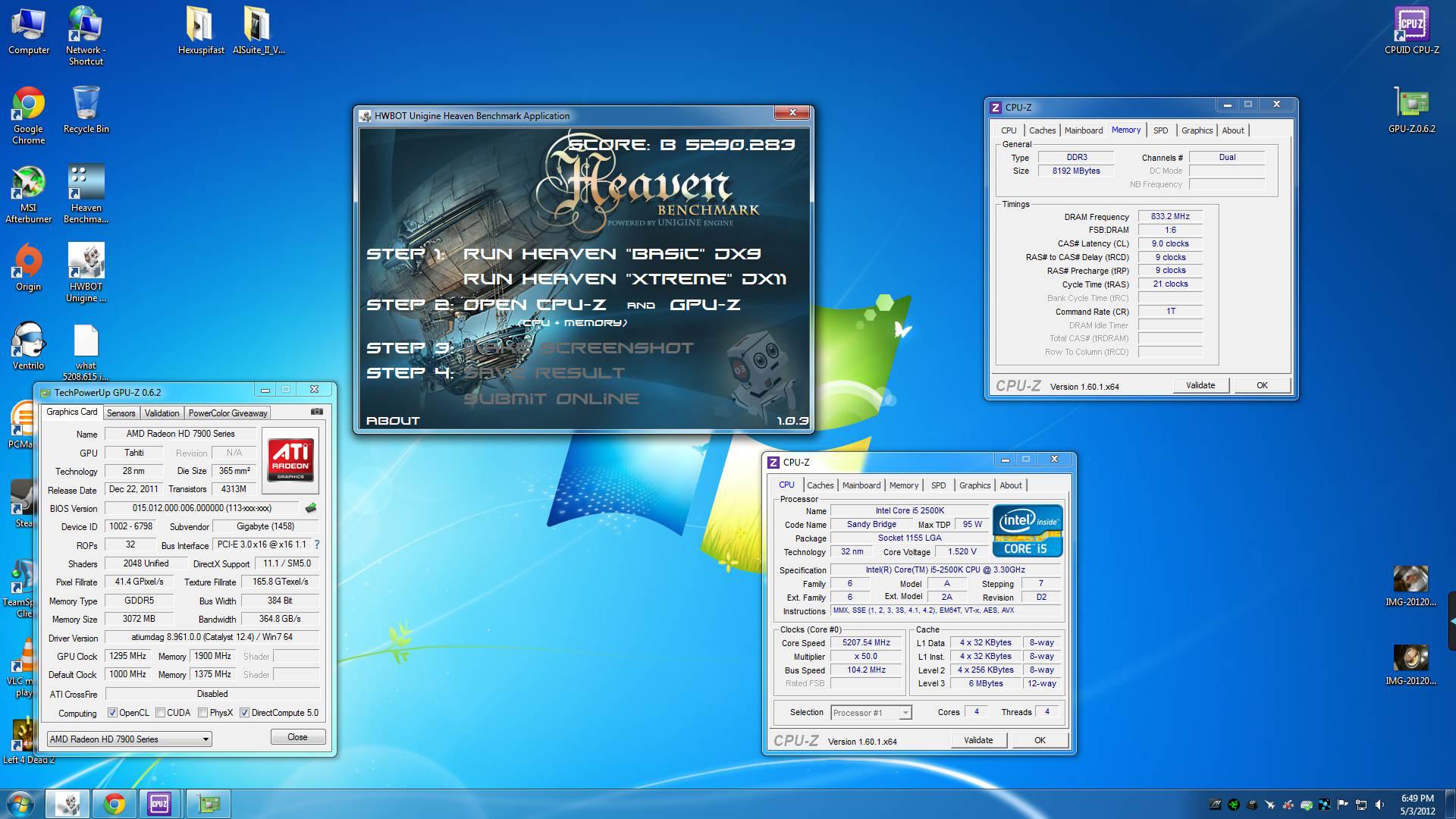1456x819 pixels.
Task: Select the HWBOT Unigine desktop shortcut
Action: click(x=86, y=272)
